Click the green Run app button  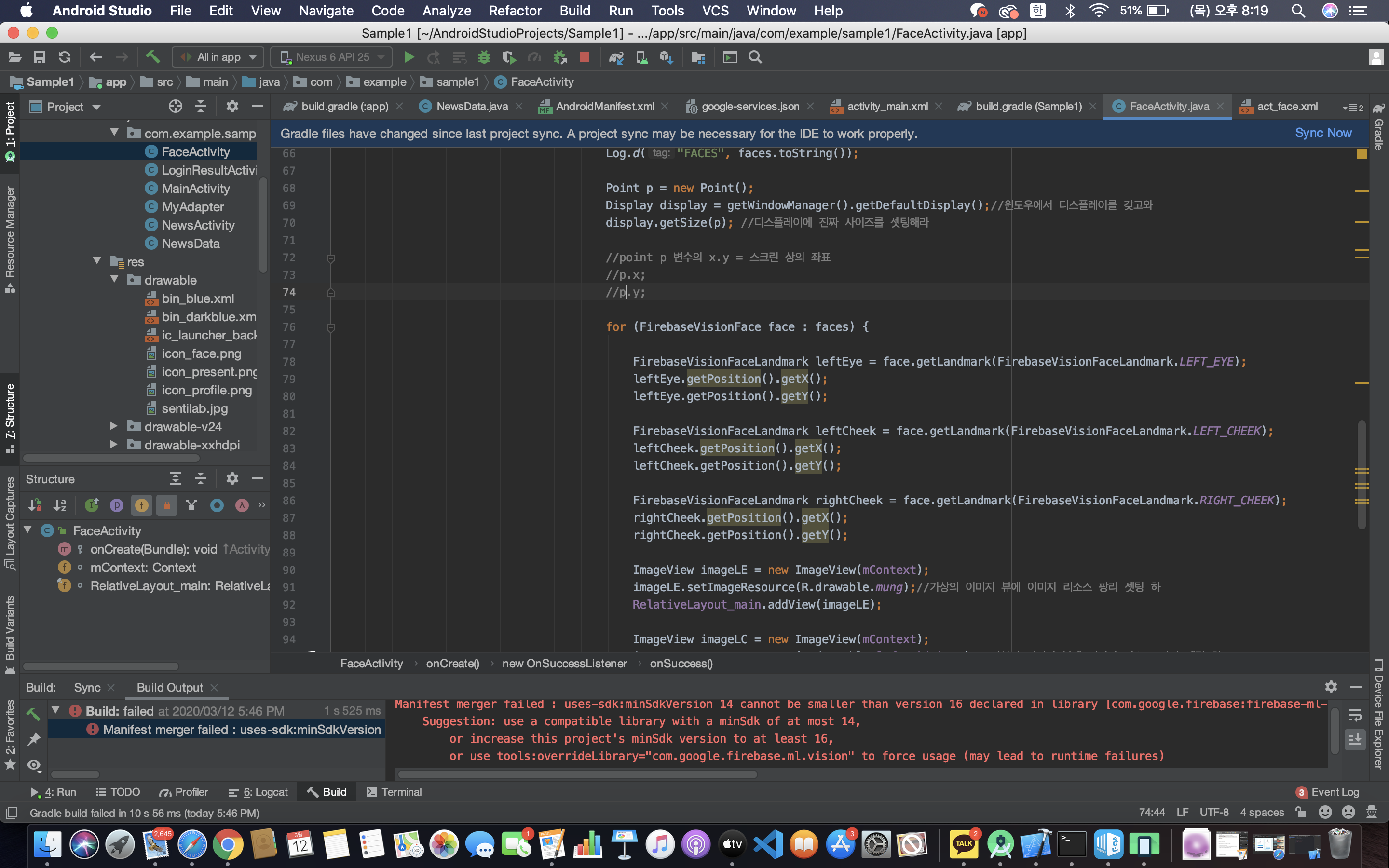(x=409, y=57)
